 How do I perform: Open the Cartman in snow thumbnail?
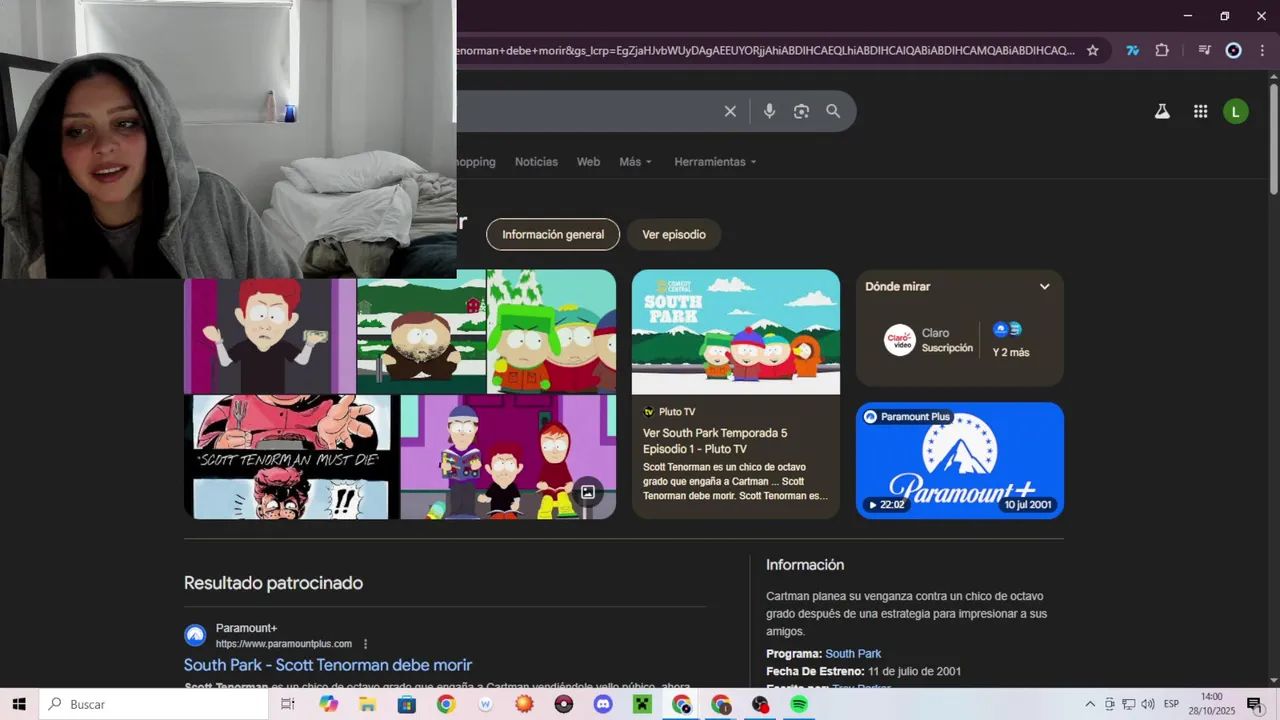click(422, 336)
